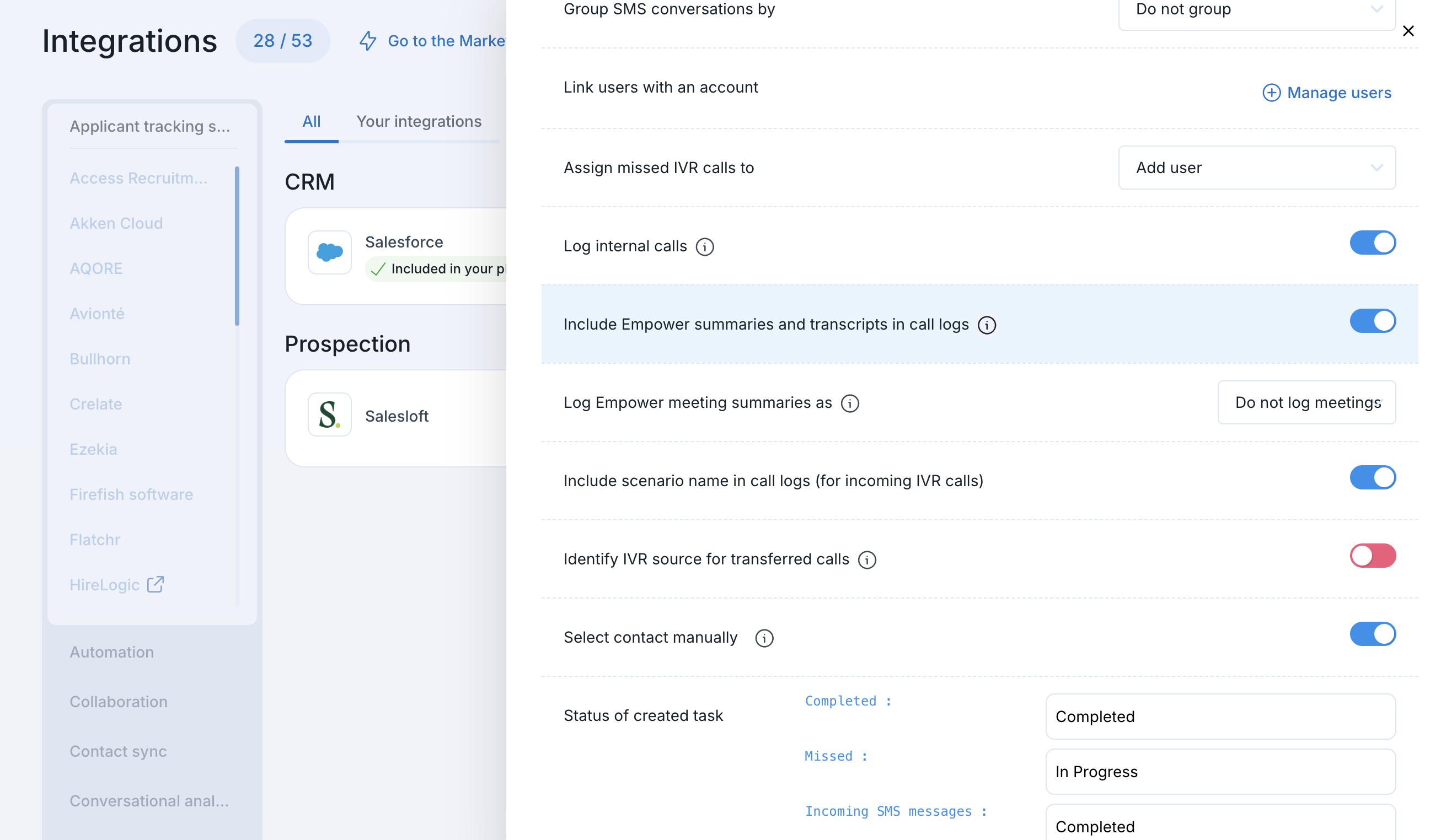Open the Assign missed IVR calls Add user dropdown
The image size is (1446, 840).
[1257, 168]
